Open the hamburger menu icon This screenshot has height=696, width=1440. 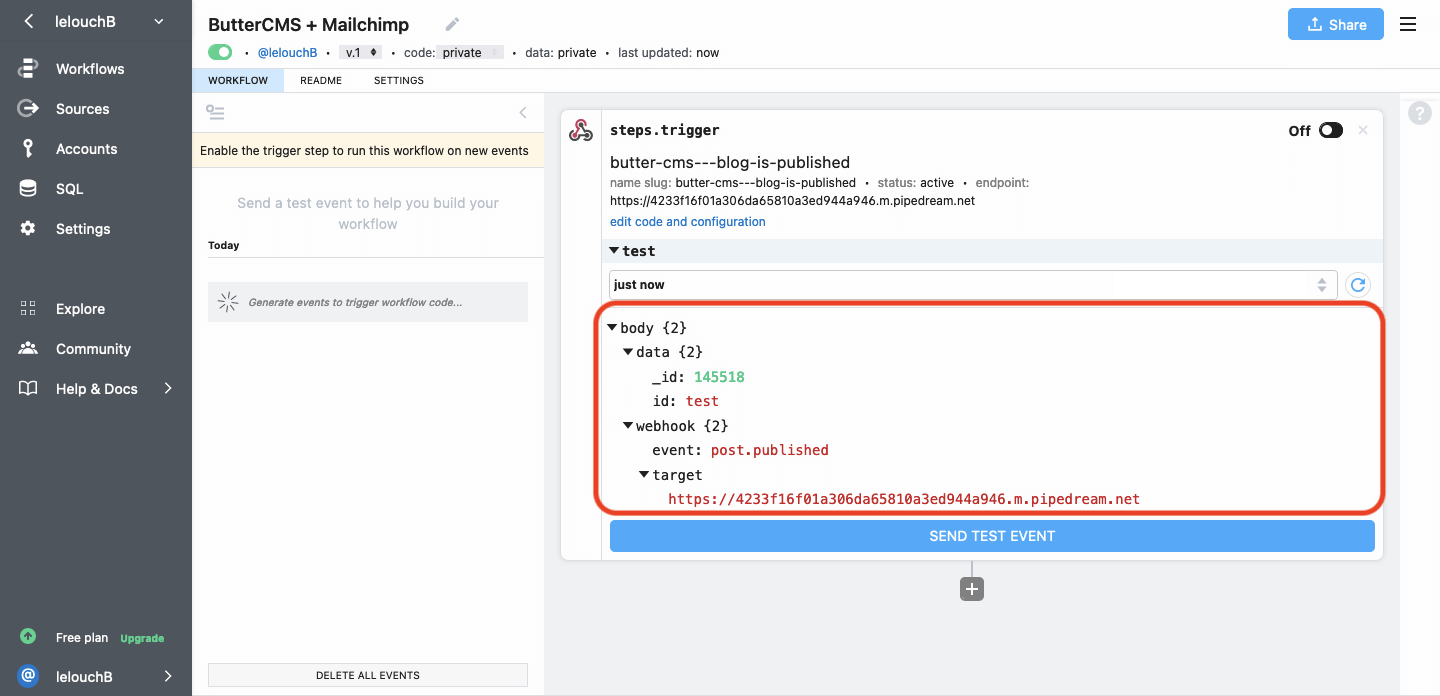click(1408, 24)
